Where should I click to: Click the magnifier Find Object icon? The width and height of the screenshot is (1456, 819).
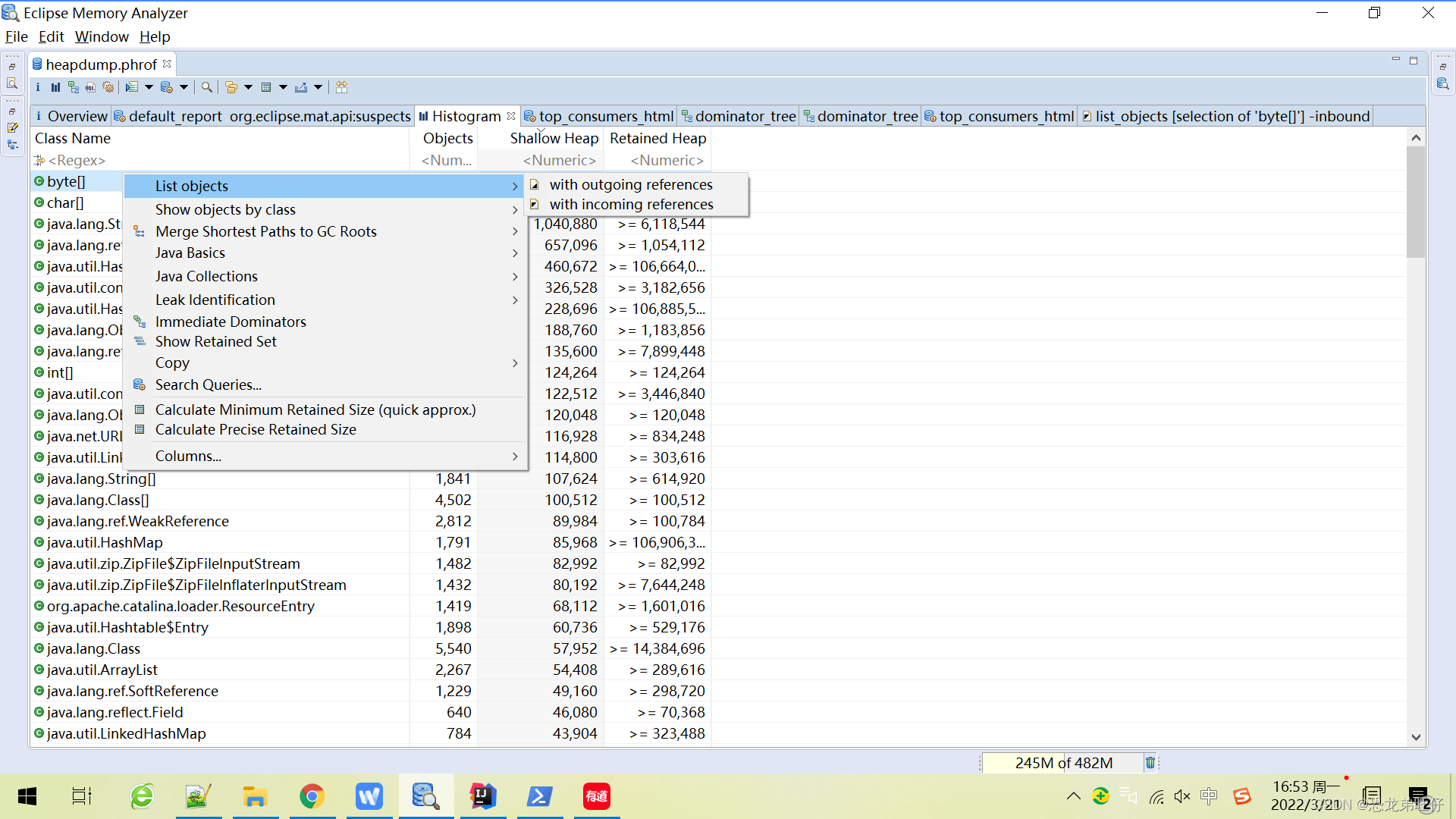[x=206, y=88]
